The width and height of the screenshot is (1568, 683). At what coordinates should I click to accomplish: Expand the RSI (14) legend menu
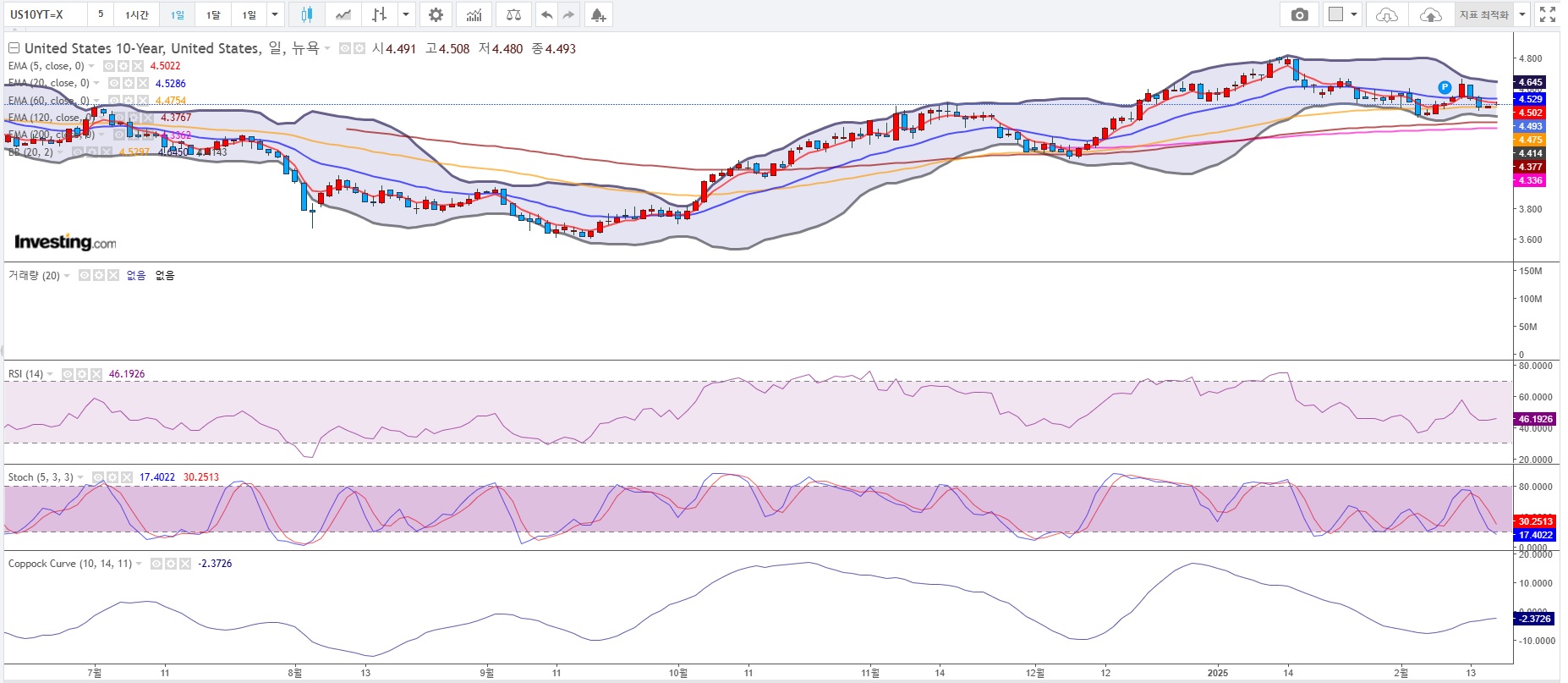tap(51, 374)
